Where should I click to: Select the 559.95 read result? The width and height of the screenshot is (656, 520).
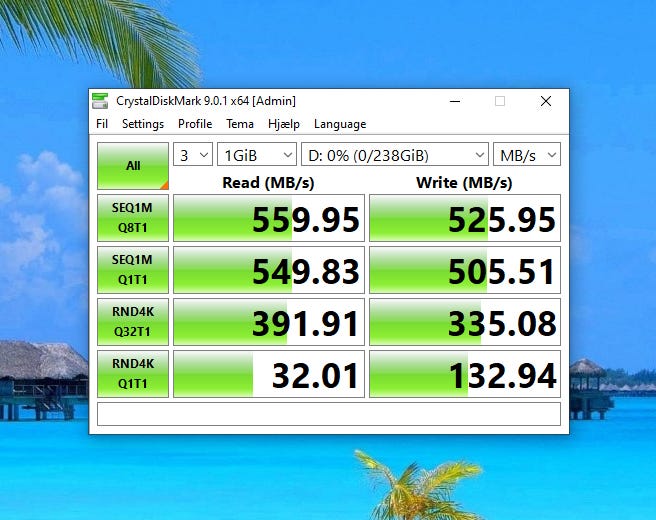pos(269,218)
